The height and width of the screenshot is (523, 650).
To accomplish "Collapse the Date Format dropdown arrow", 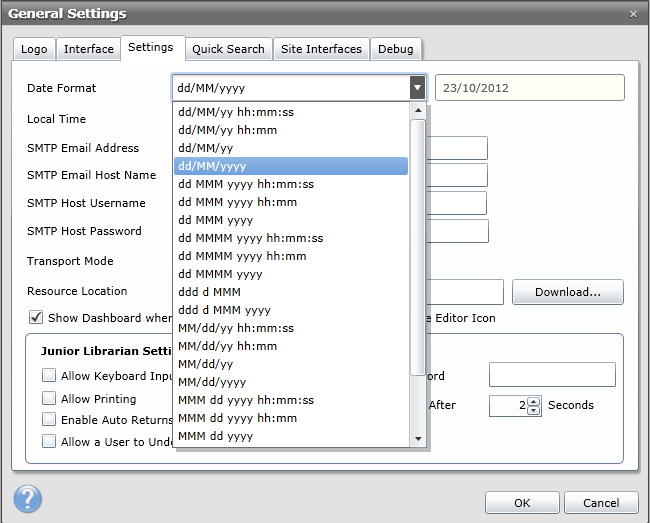I will (x=417, y=88).
